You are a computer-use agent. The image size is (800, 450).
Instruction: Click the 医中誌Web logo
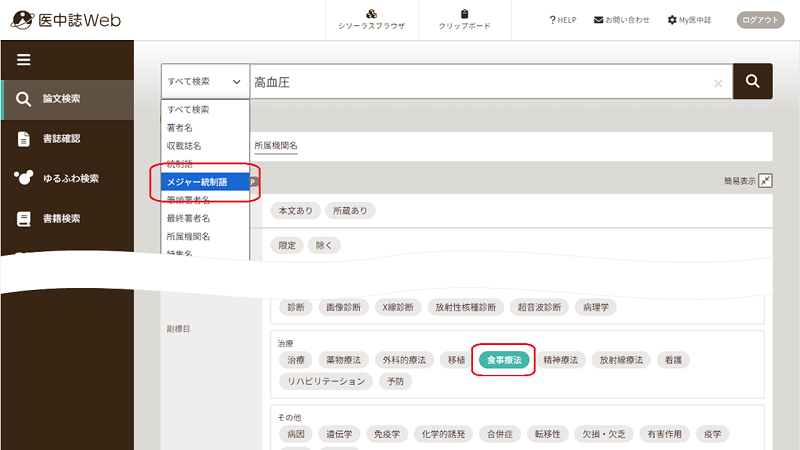click(66, 20)
